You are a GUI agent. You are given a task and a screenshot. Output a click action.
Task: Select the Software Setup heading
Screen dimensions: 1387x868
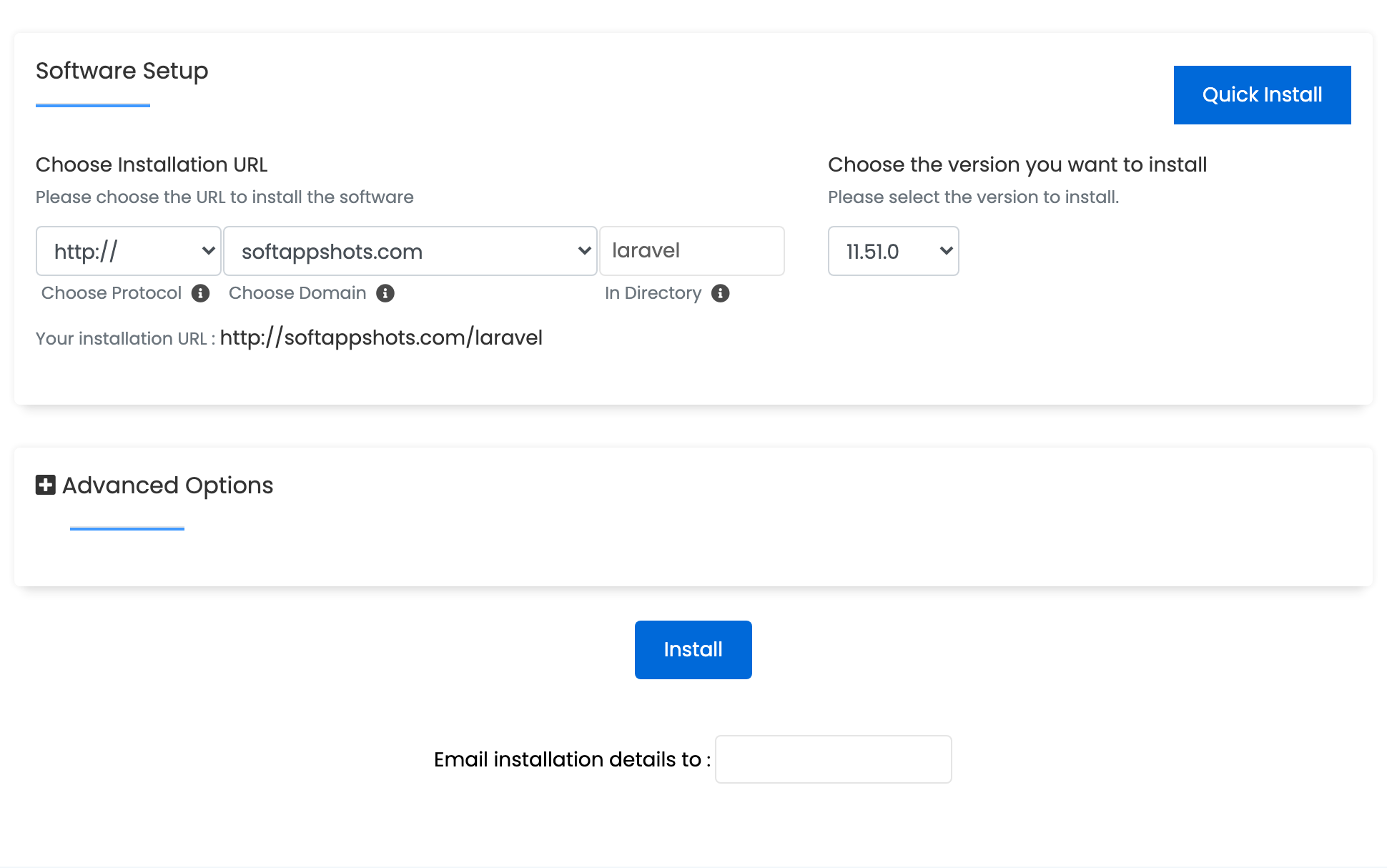122,71
